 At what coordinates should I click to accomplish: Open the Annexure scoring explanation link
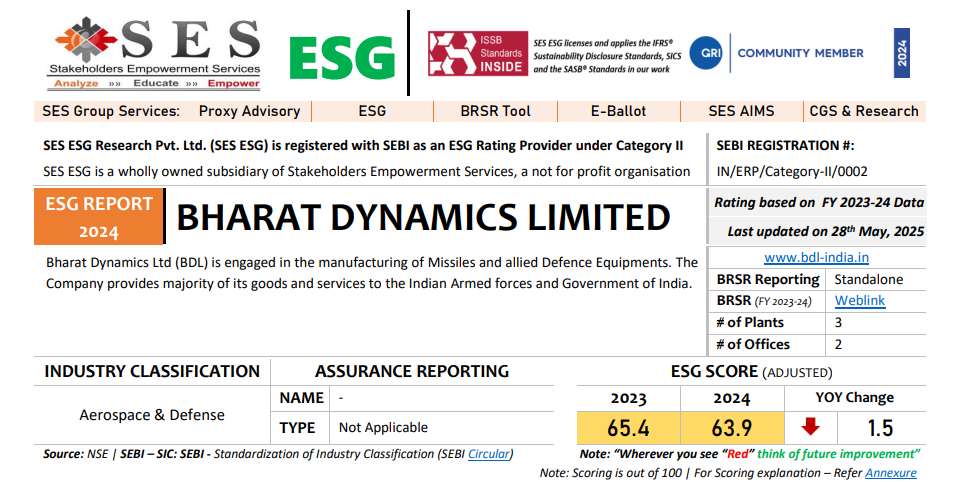(890, 472)
